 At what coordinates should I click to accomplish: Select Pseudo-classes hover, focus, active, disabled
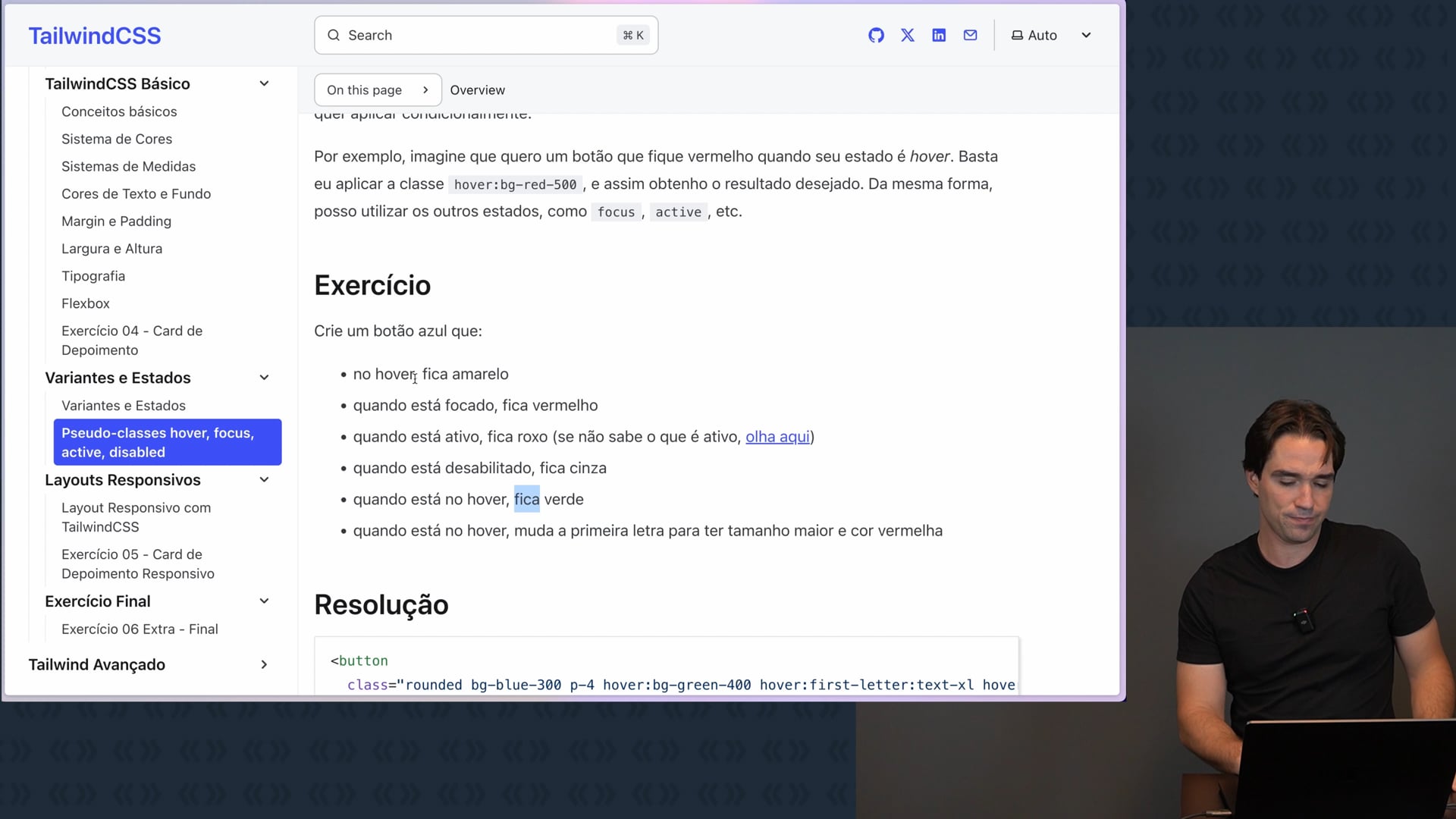pos(168,442)
